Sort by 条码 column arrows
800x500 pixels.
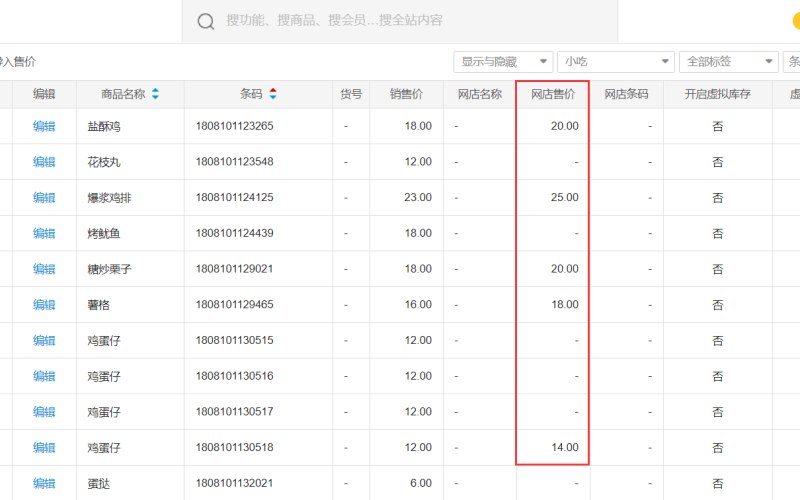[x=273, y=94]
